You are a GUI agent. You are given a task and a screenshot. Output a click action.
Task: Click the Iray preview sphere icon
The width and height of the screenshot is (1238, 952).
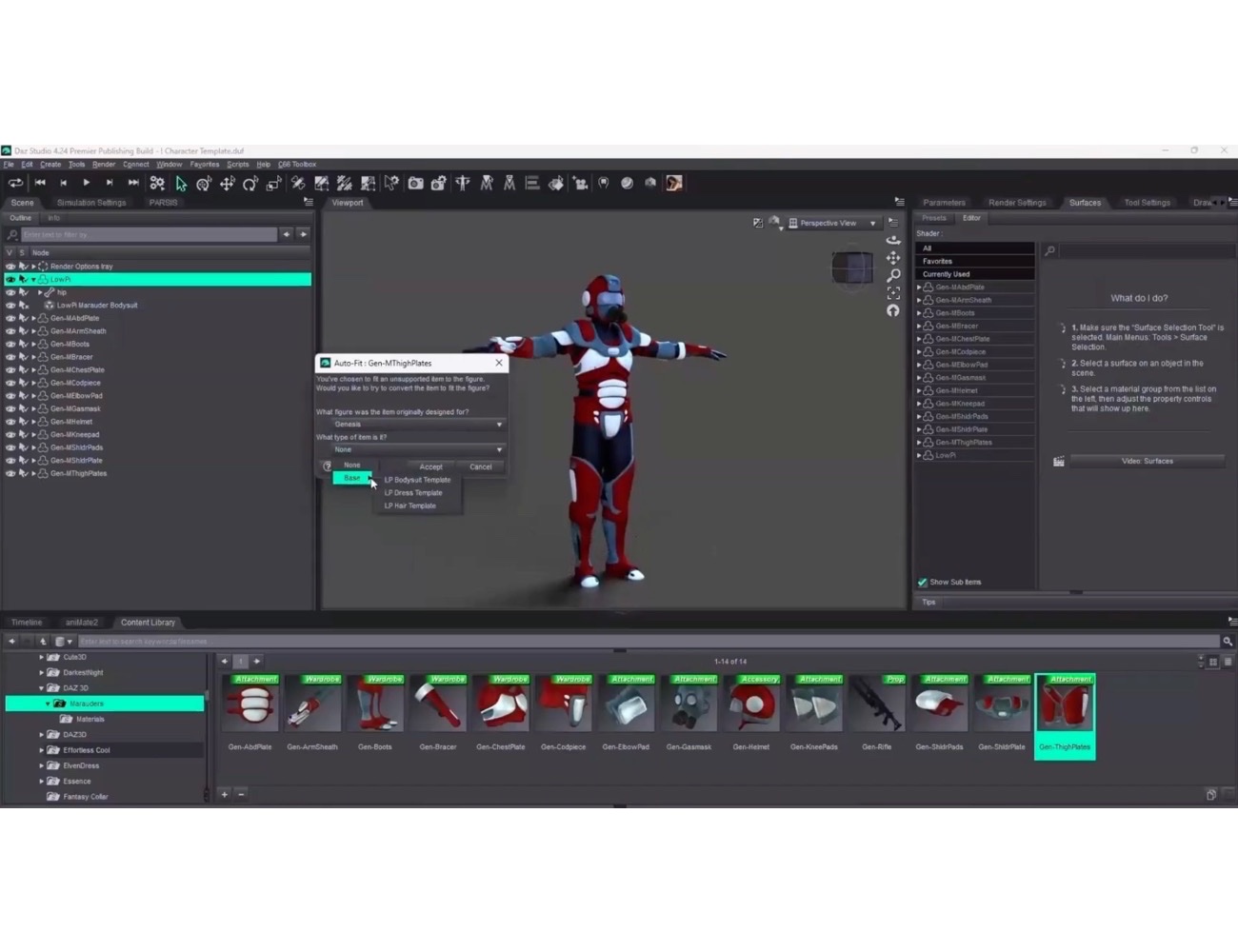(x=626, y=183)
